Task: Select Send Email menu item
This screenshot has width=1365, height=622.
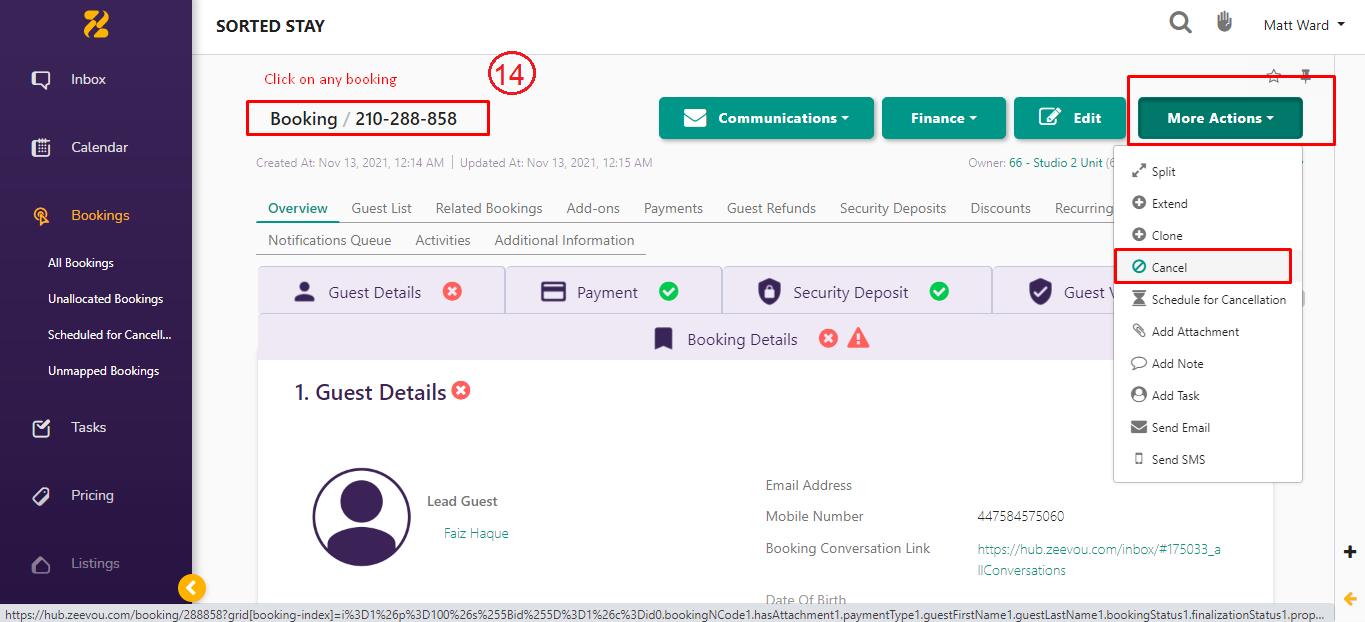Action: [1208, 428]
